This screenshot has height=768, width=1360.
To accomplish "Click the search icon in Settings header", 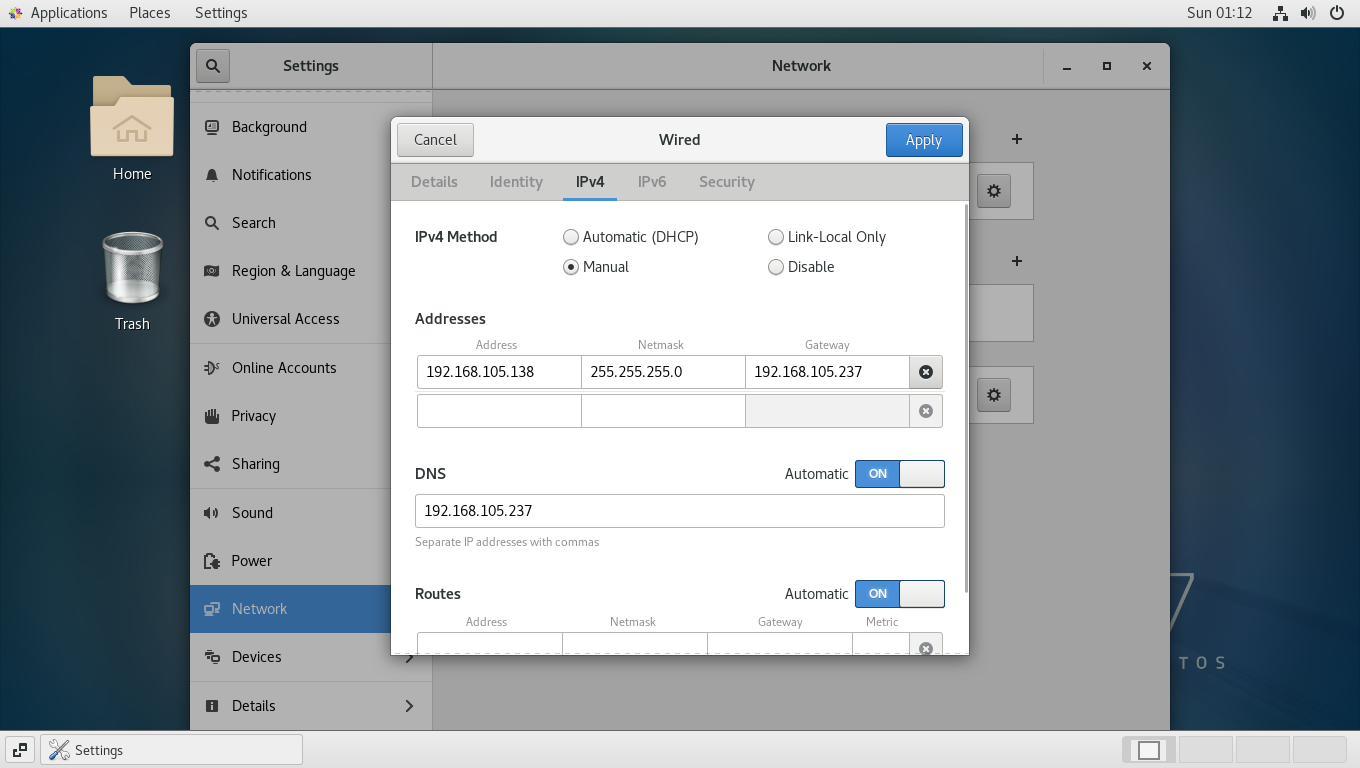I will tap(213, 66).
